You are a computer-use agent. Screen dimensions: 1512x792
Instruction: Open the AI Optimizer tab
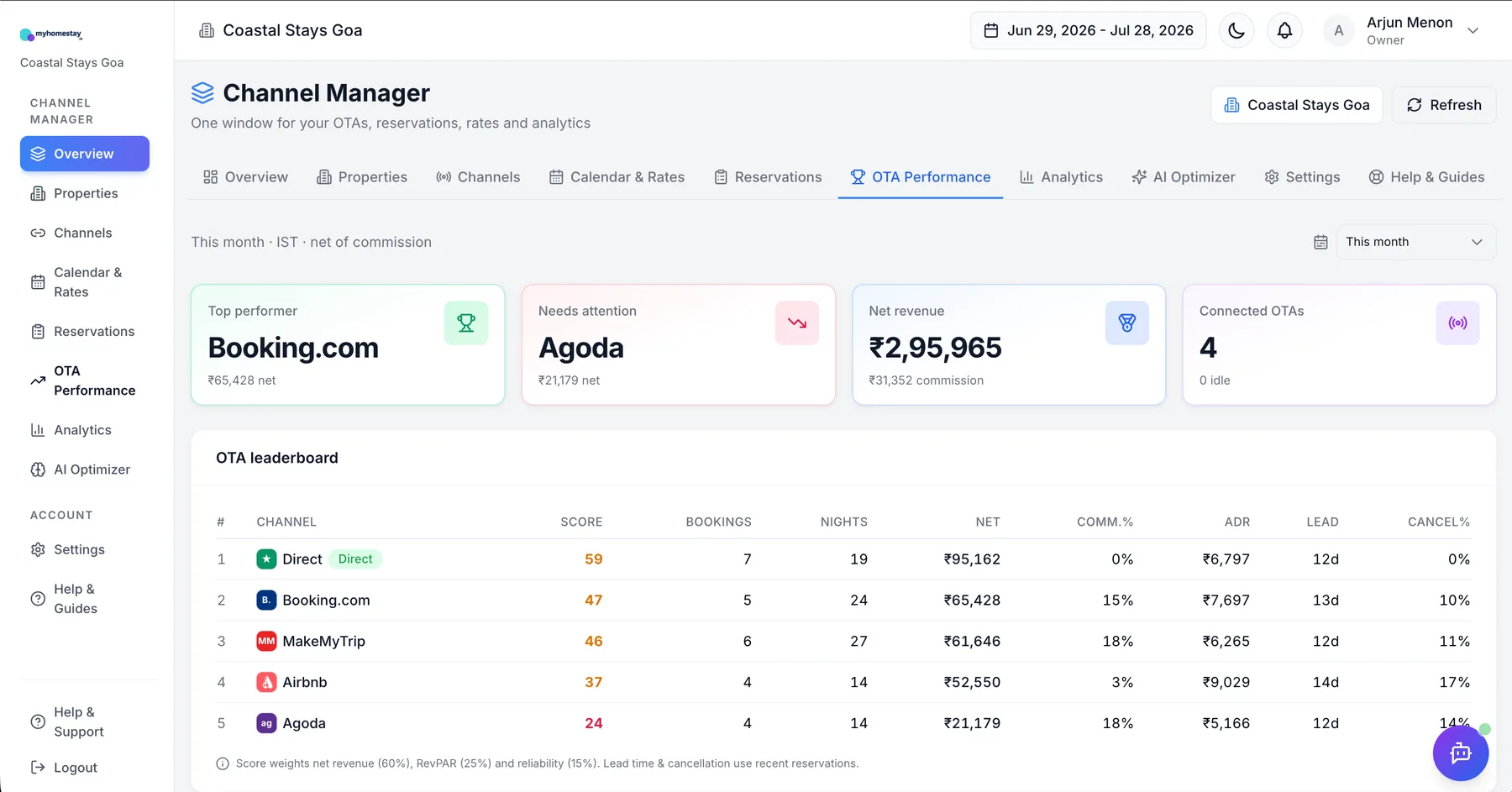click(x=1184, y=177)
